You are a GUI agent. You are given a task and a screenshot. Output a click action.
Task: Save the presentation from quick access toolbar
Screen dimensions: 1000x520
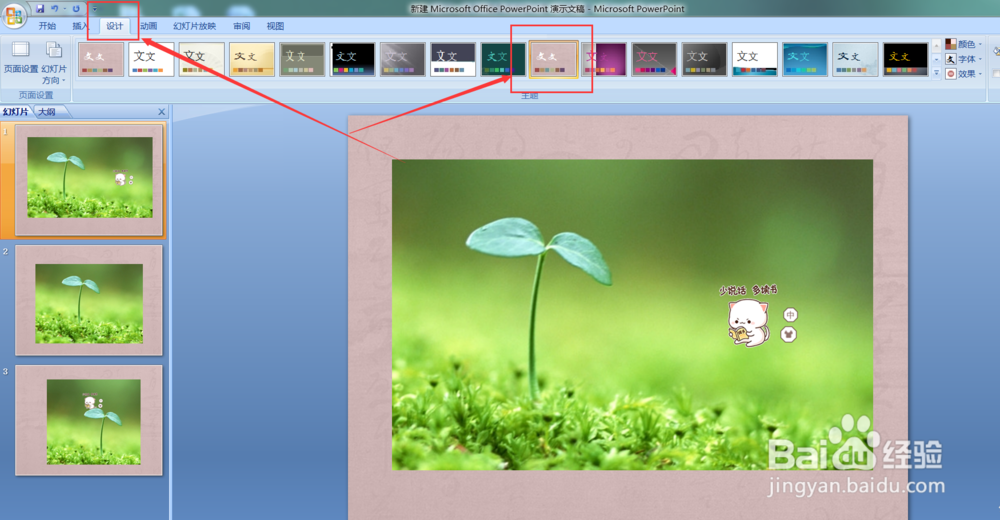[x=40, y=9]
